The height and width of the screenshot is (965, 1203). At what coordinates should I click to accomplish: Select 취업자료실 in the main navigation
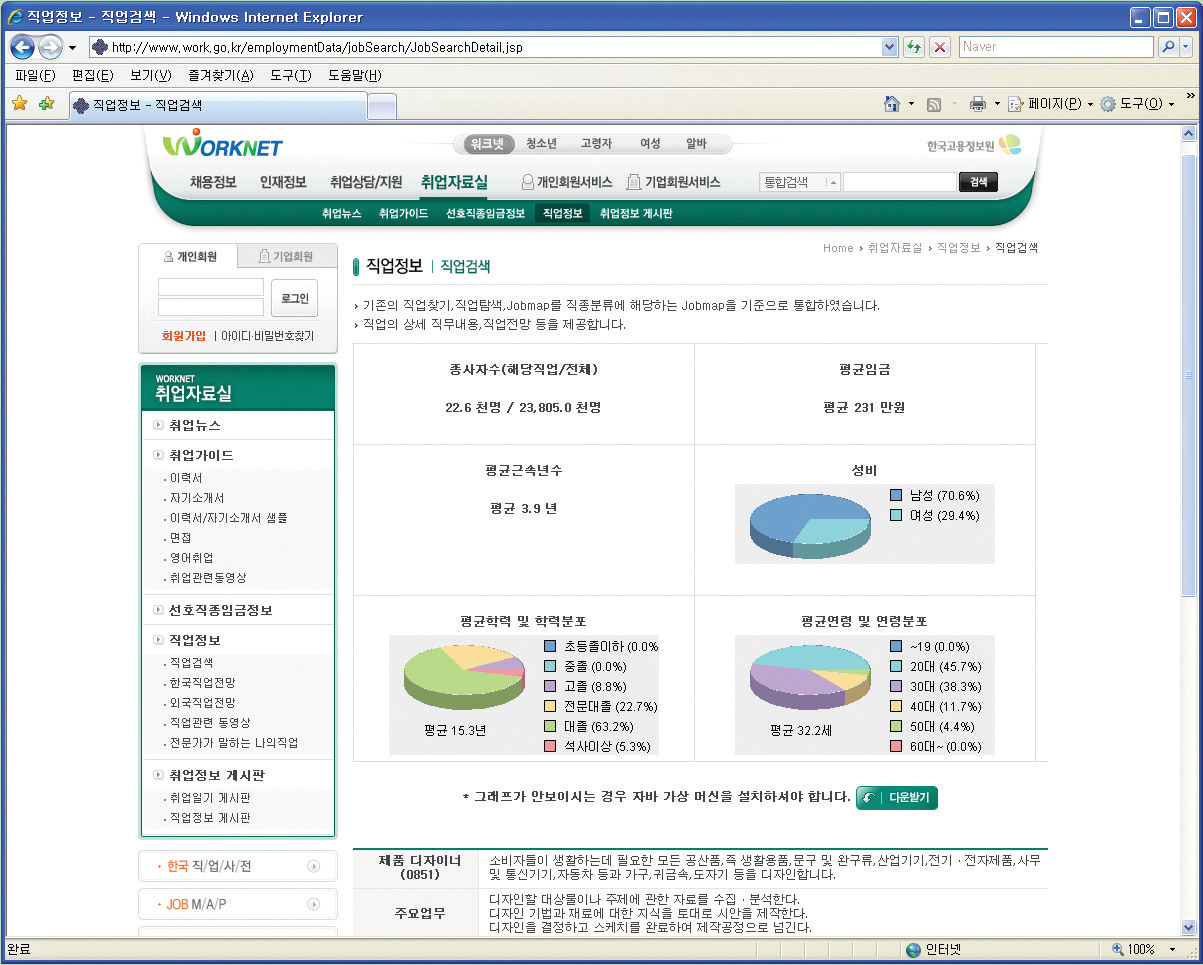[x=454, y=182]
